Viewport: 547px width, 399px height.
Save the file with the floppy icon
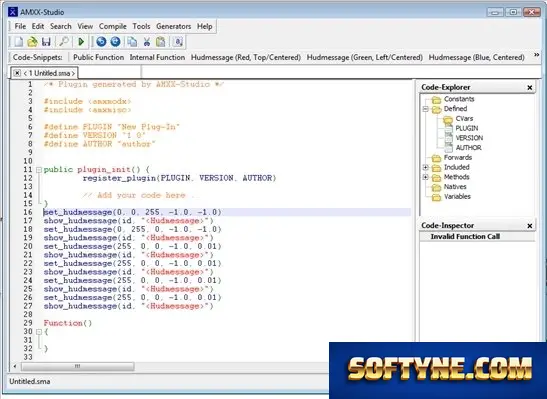[x=46, y=42]
